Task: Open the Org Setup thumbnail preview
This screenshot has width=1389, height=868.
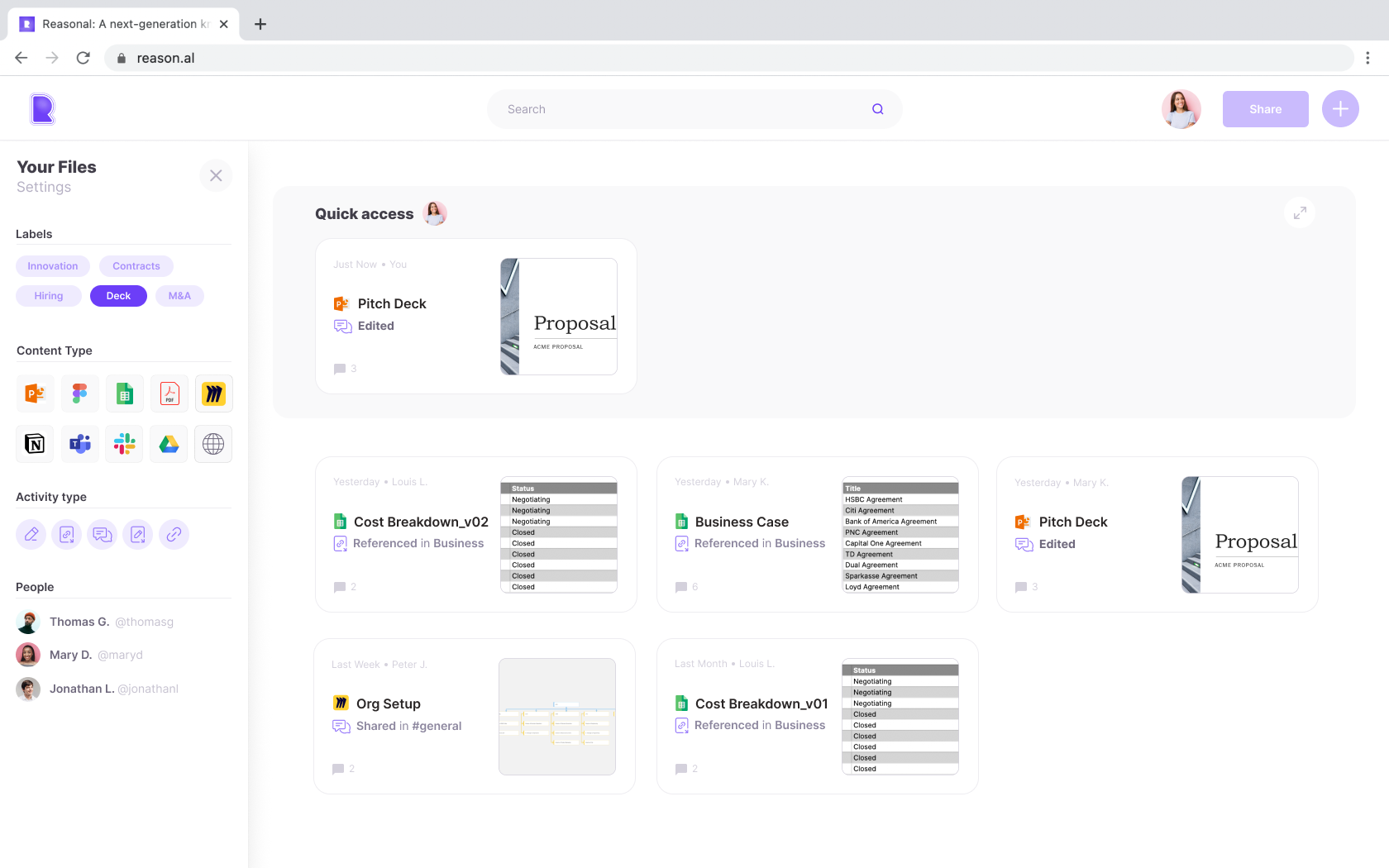Action: pos(557,717)
